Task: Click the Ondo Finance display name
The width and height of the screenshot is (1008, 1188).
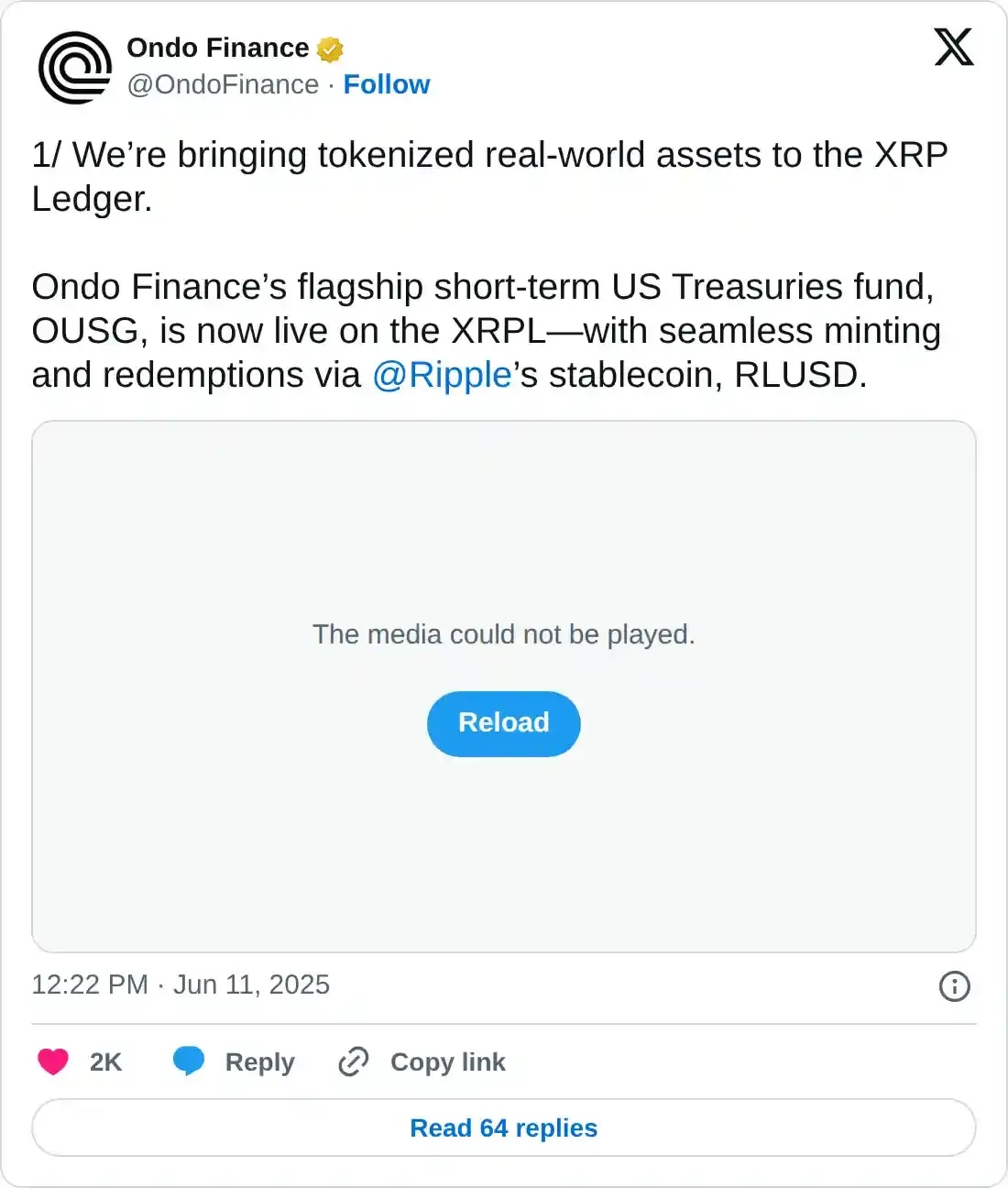Action: [216, 48]
